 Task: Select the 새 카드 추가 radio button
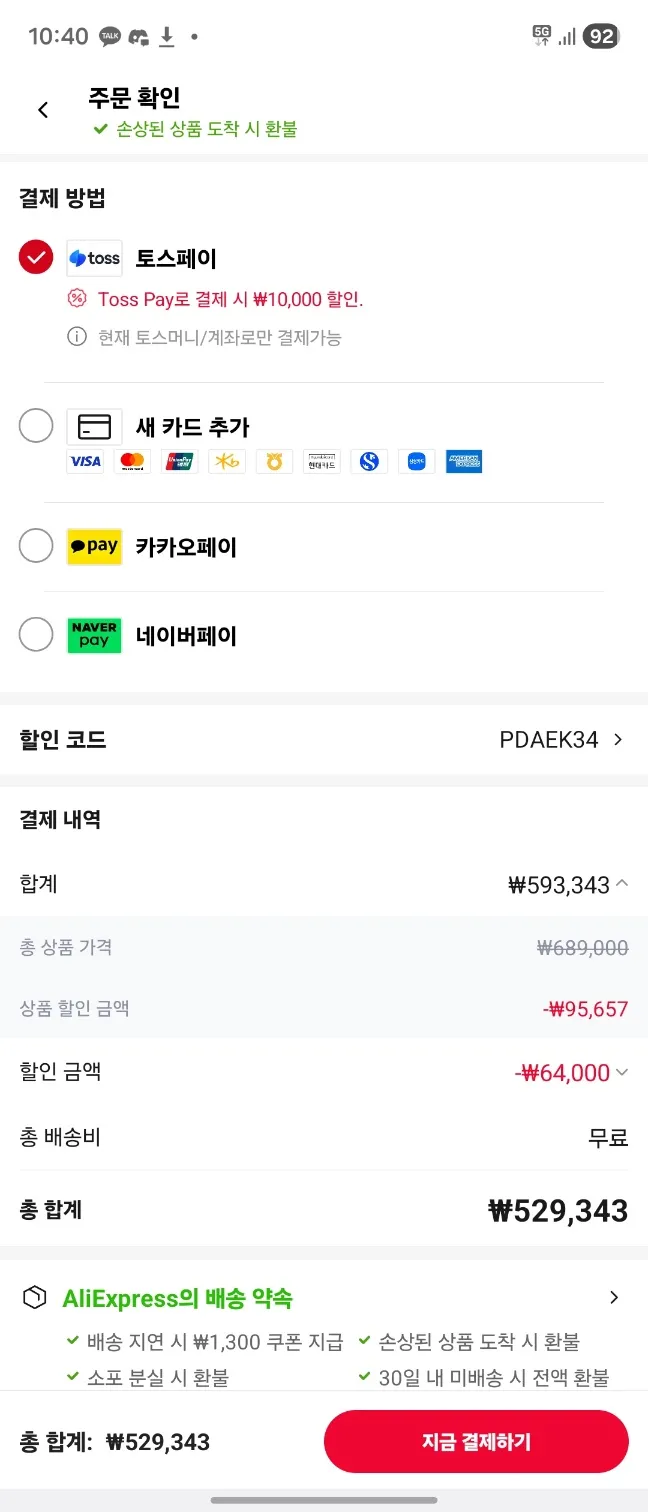(36, 426)
